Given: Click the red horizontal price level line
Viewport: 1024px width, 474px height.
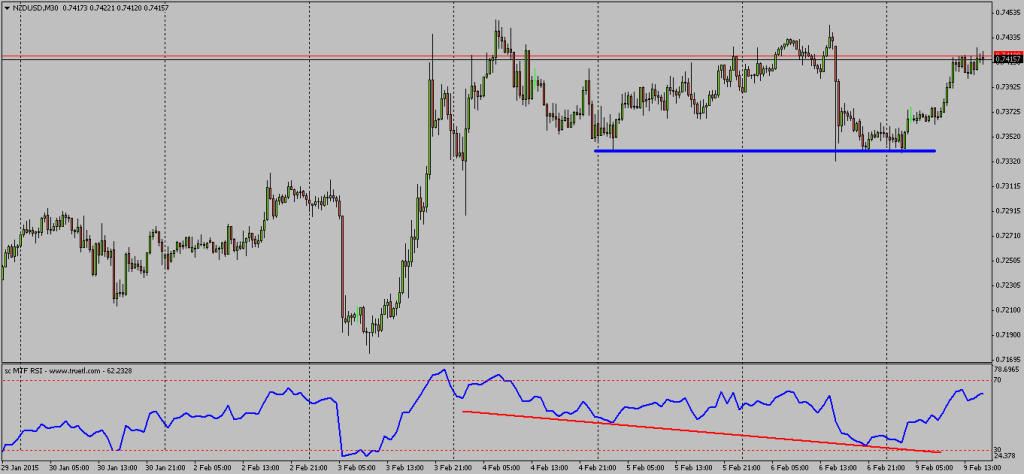Looking at the screenshot, I should 496,56.
